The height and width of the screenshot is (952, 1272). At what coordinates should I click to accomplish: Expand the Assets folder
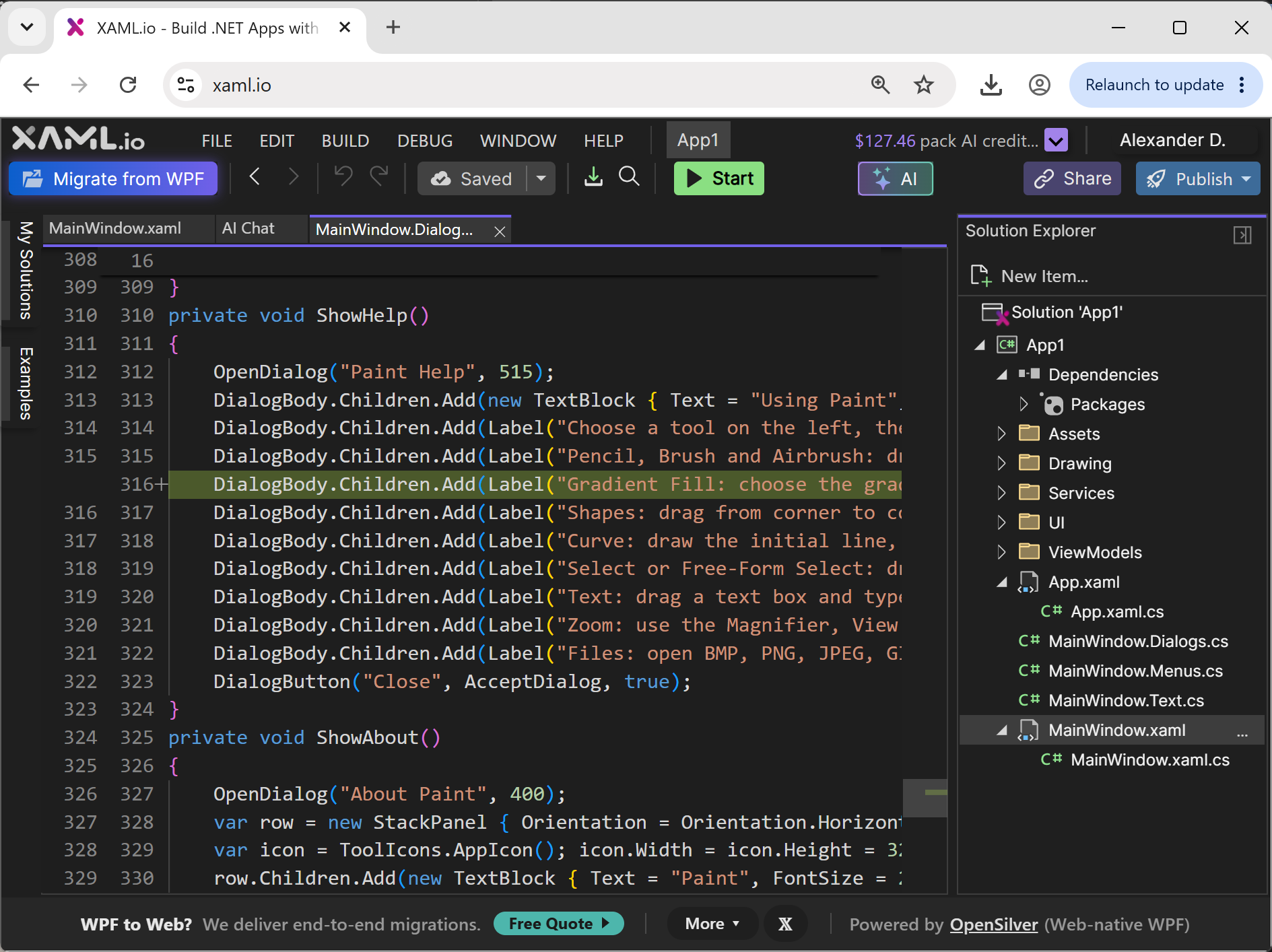(x=1002, y=434)
